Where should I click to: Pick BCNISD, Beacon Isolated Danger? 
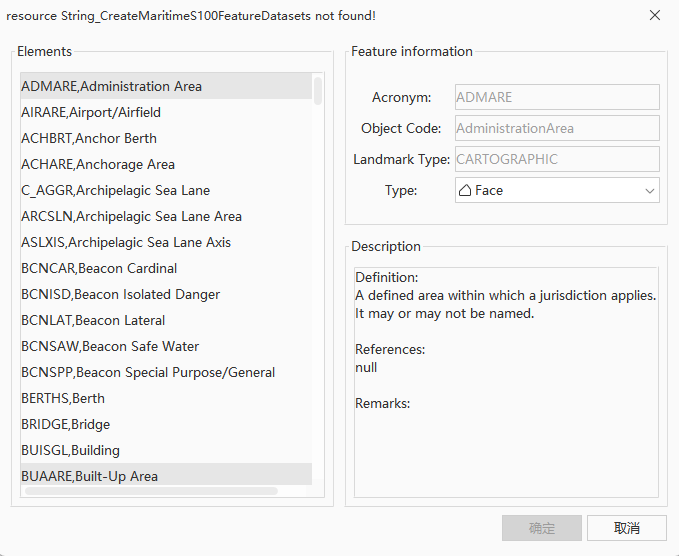120,294
